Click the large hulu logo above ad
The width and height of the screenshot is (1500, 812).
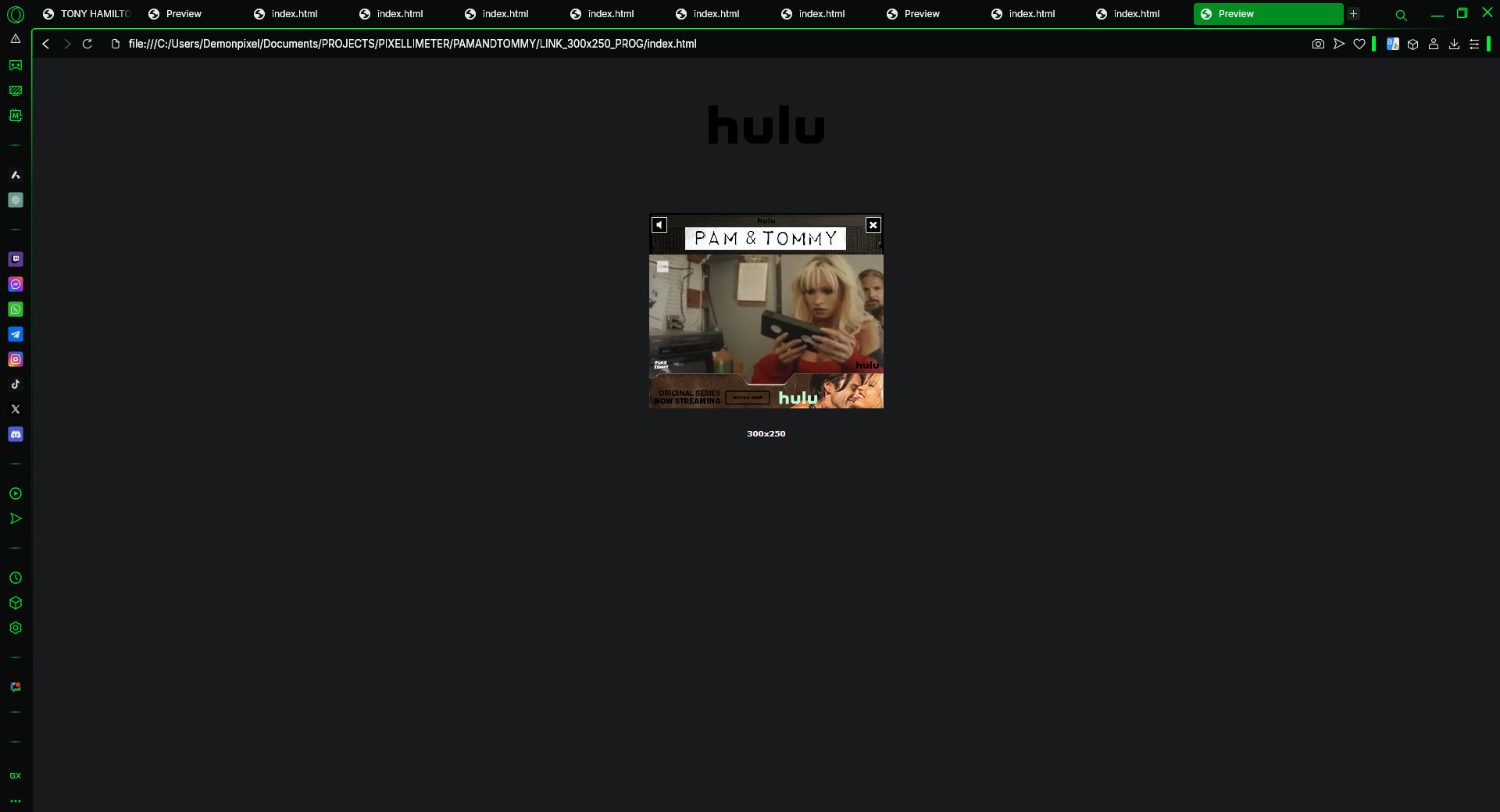coord(766,125)
